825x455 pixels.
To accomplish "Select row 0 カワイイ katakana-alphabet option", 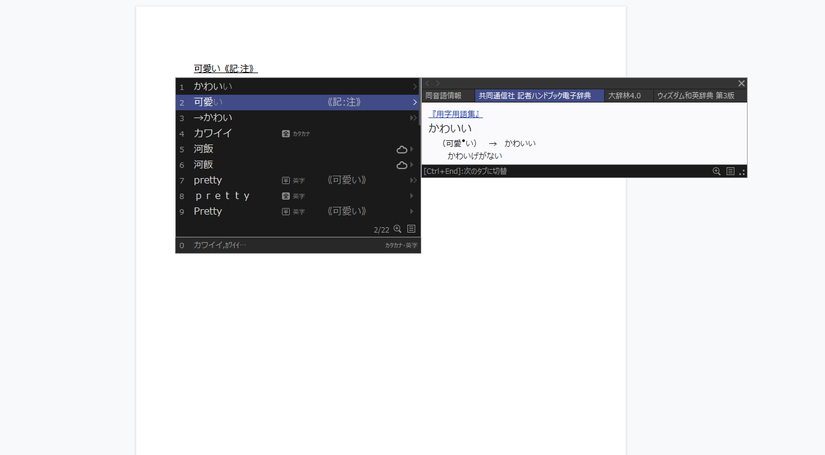I will 220,245.
